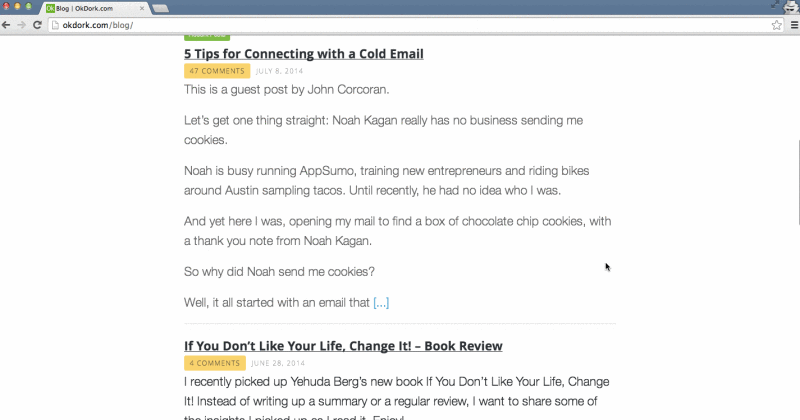Click the browser Forward arrow
The width and height of the screenshot is (800, 420).
(x=21, y=25)
